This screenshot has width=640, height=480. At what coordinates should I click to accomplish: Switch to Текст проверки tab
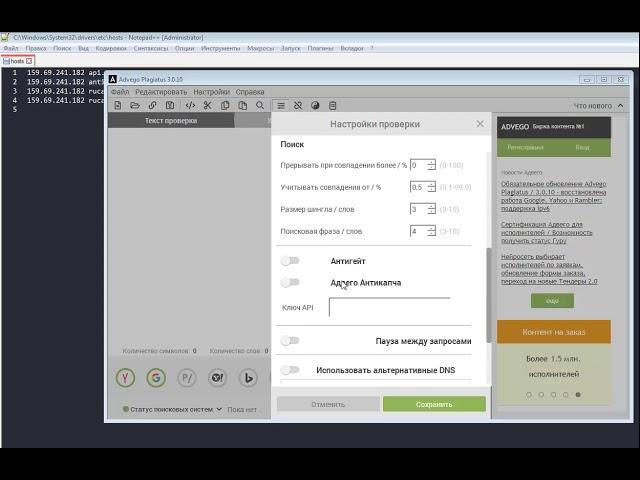pyautogui.click(x=171, y=120)
